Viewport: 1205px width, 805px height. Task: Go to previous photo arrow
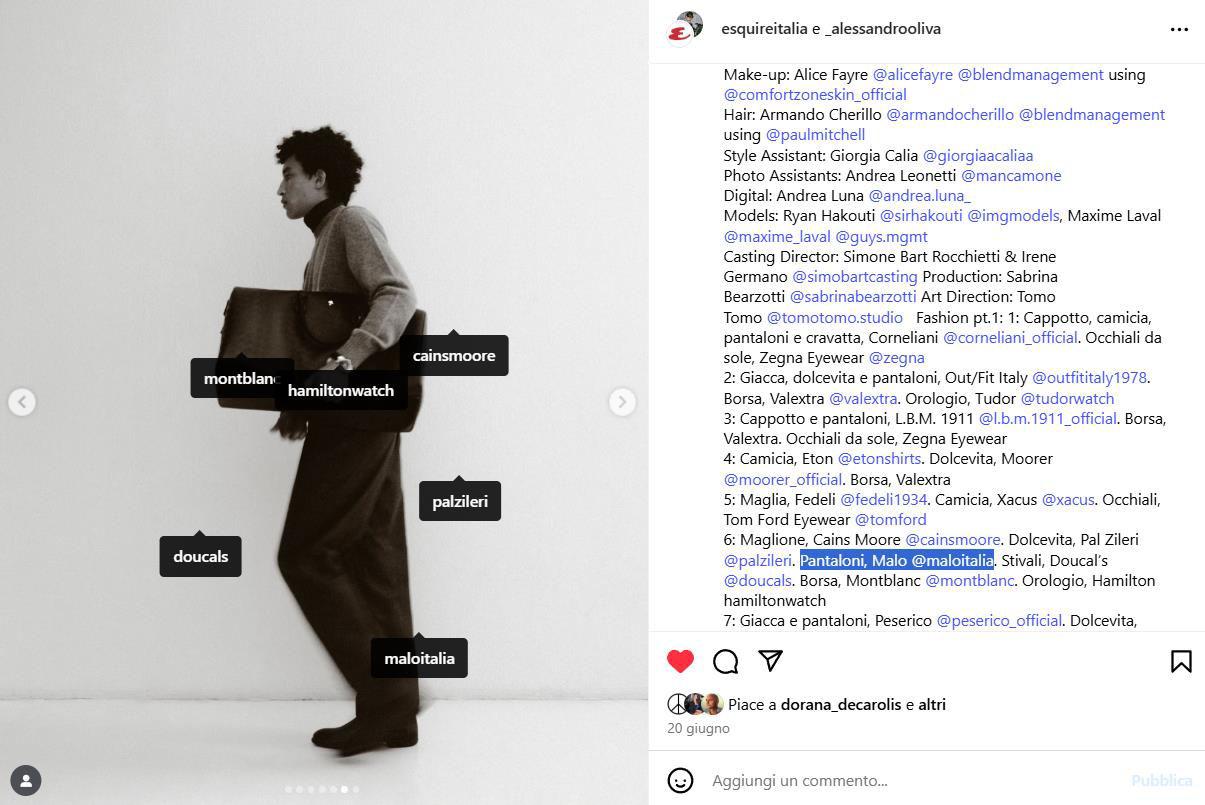tap(22, 402)
